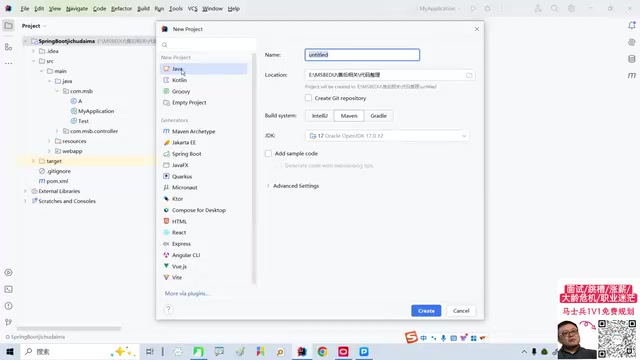Viewport: 640px width, 360px height.
Task: Open the Edit menu
Action: (x=39, y=9)
